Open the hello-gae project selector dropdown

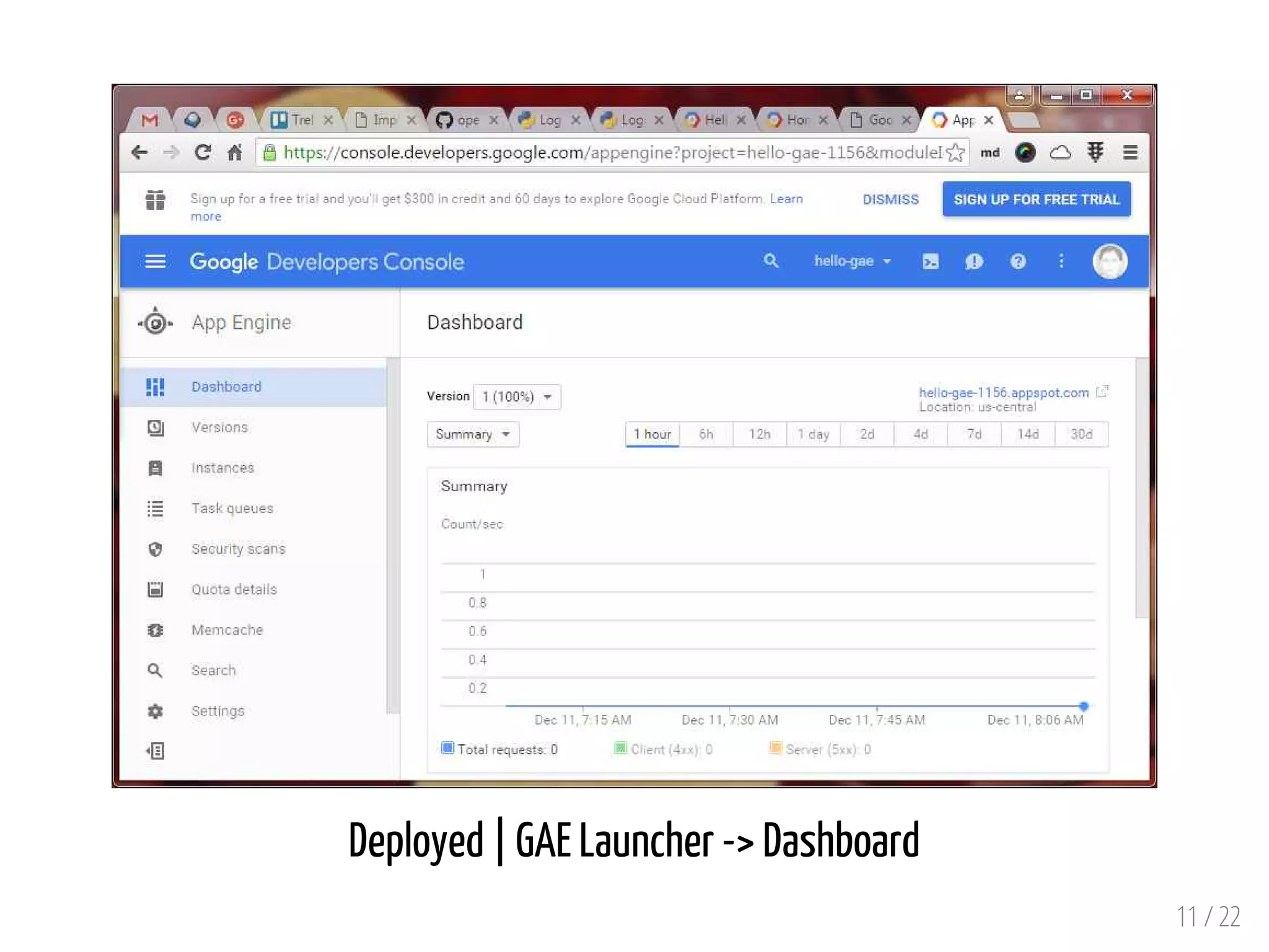(852, 261)
